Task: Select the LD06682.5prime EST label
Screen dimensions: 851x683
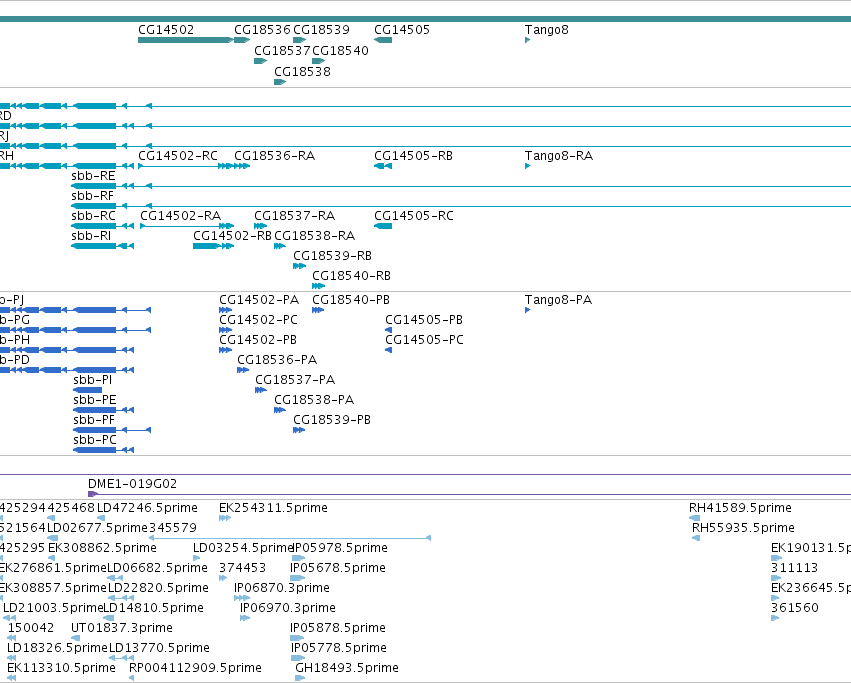Action: 158,568
